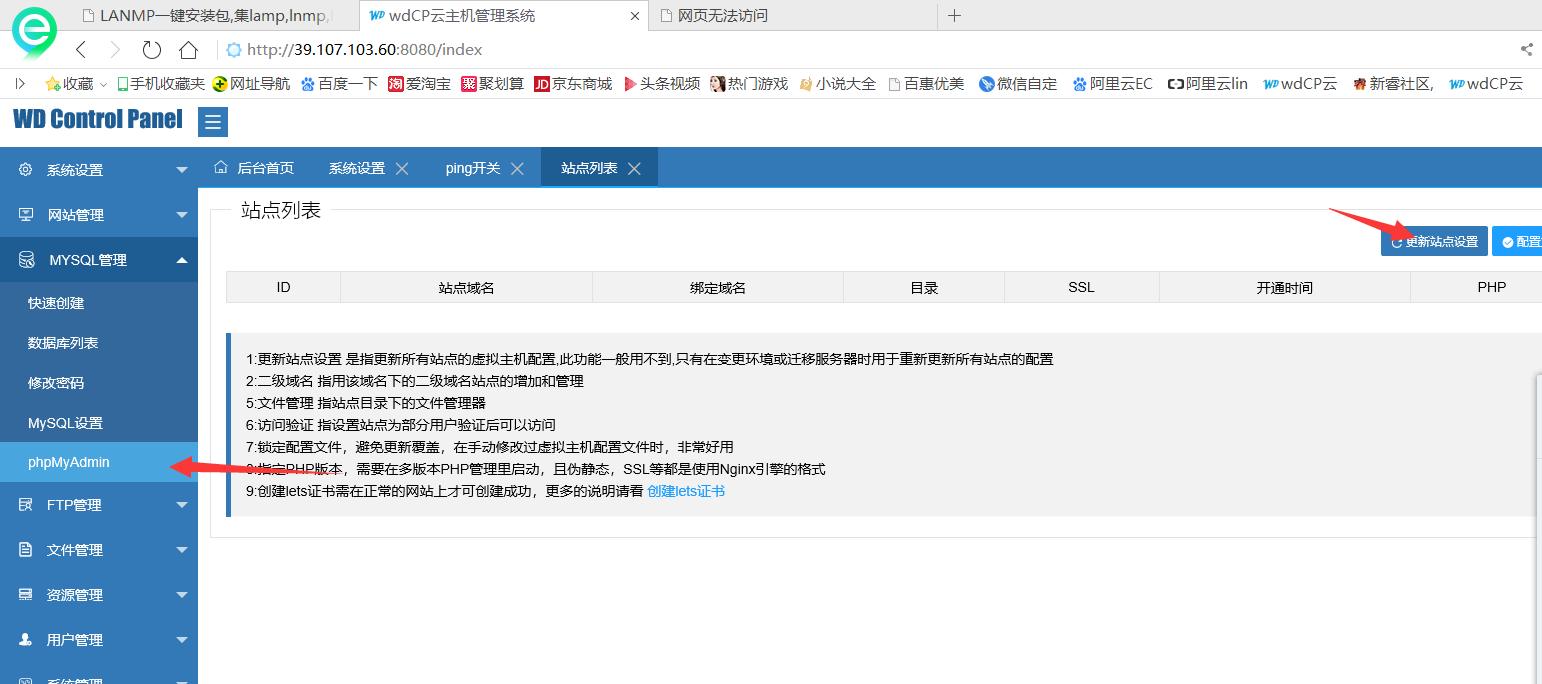The width and height of the screenshot is (1542, 684).
Task: Select 数据库列表 in MYSQL submenu
Action: 63,343
